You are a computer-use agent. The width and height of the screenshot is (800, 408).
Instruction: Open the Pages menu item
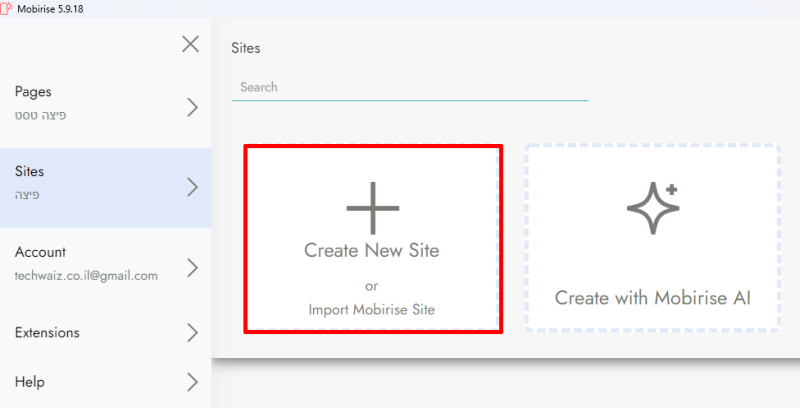coord(106,104)
